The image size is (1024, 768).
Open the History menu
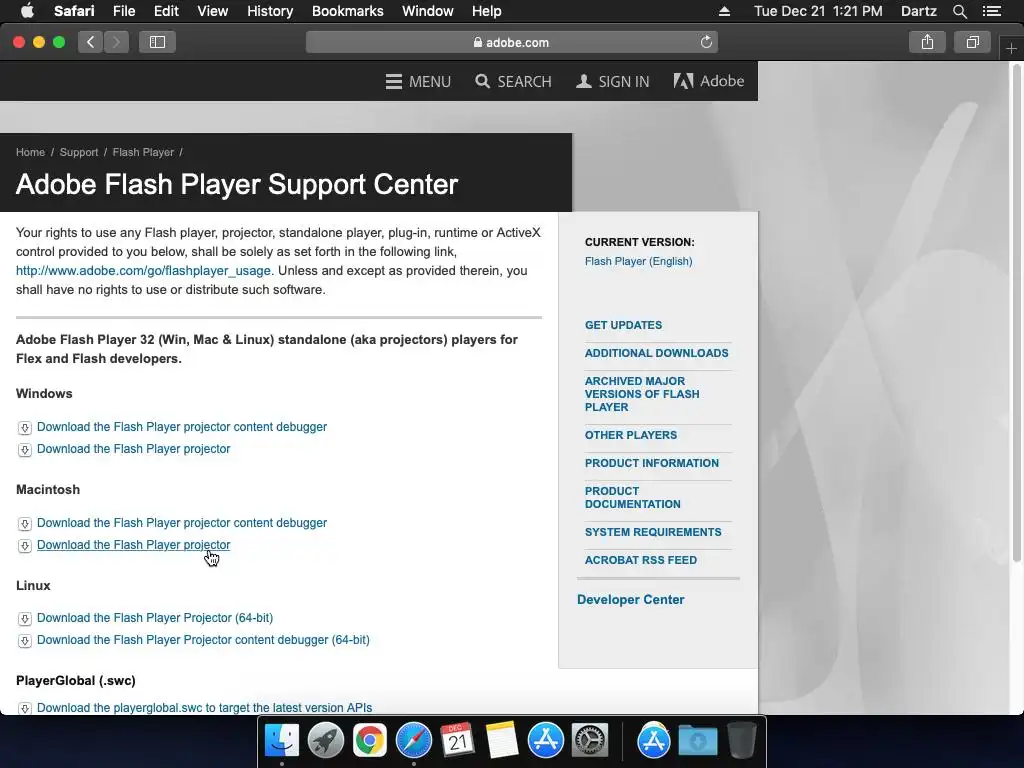point(270,11)
